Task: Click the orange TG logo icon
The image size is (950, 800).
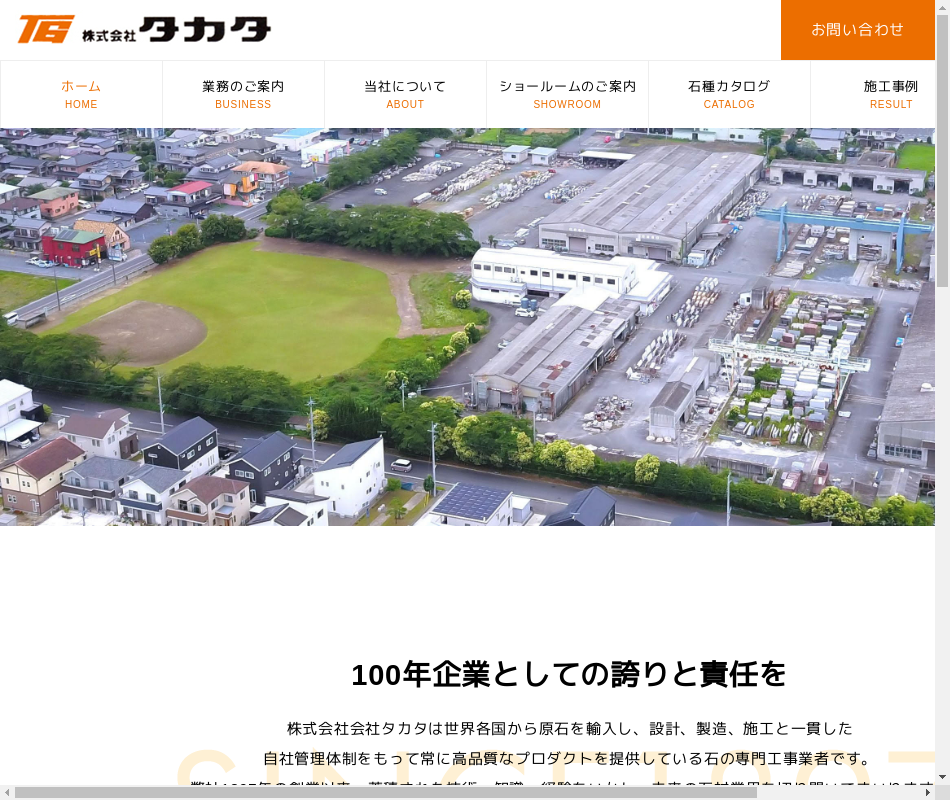Action: click(x=46, y=29)
